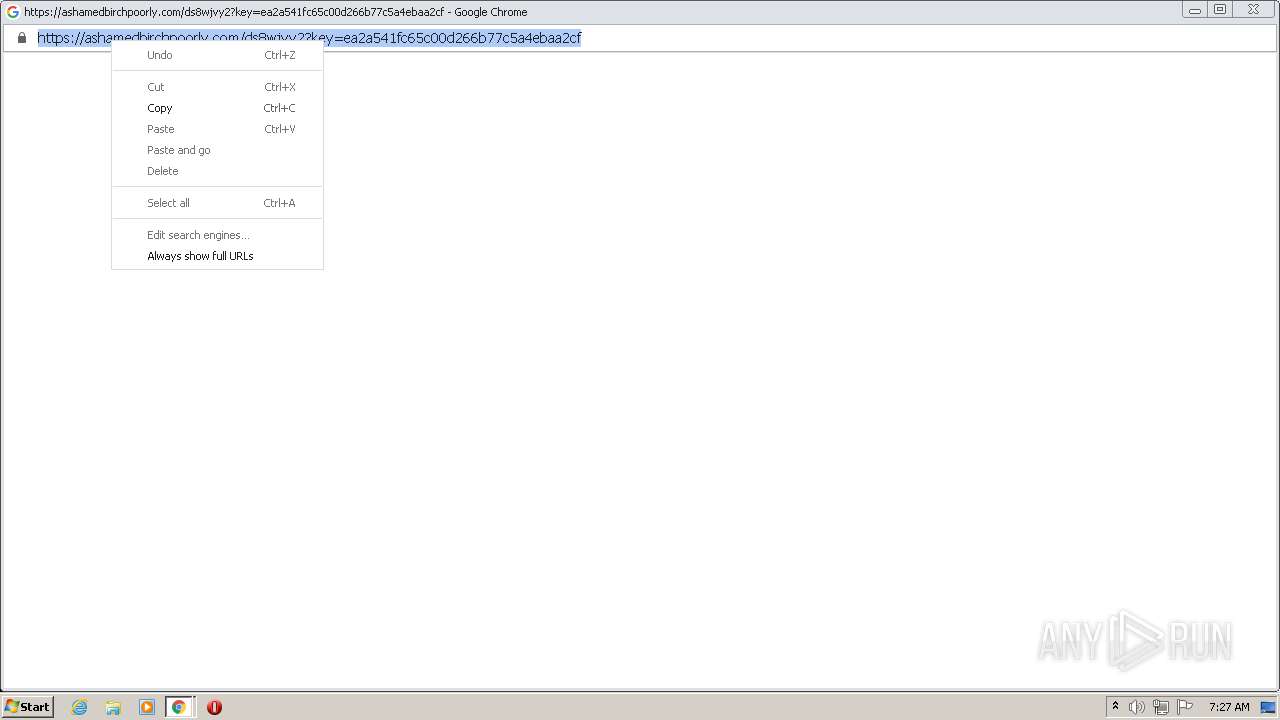Choose Undo from context menu
The image size is (1280, 720).
point(217,55)
